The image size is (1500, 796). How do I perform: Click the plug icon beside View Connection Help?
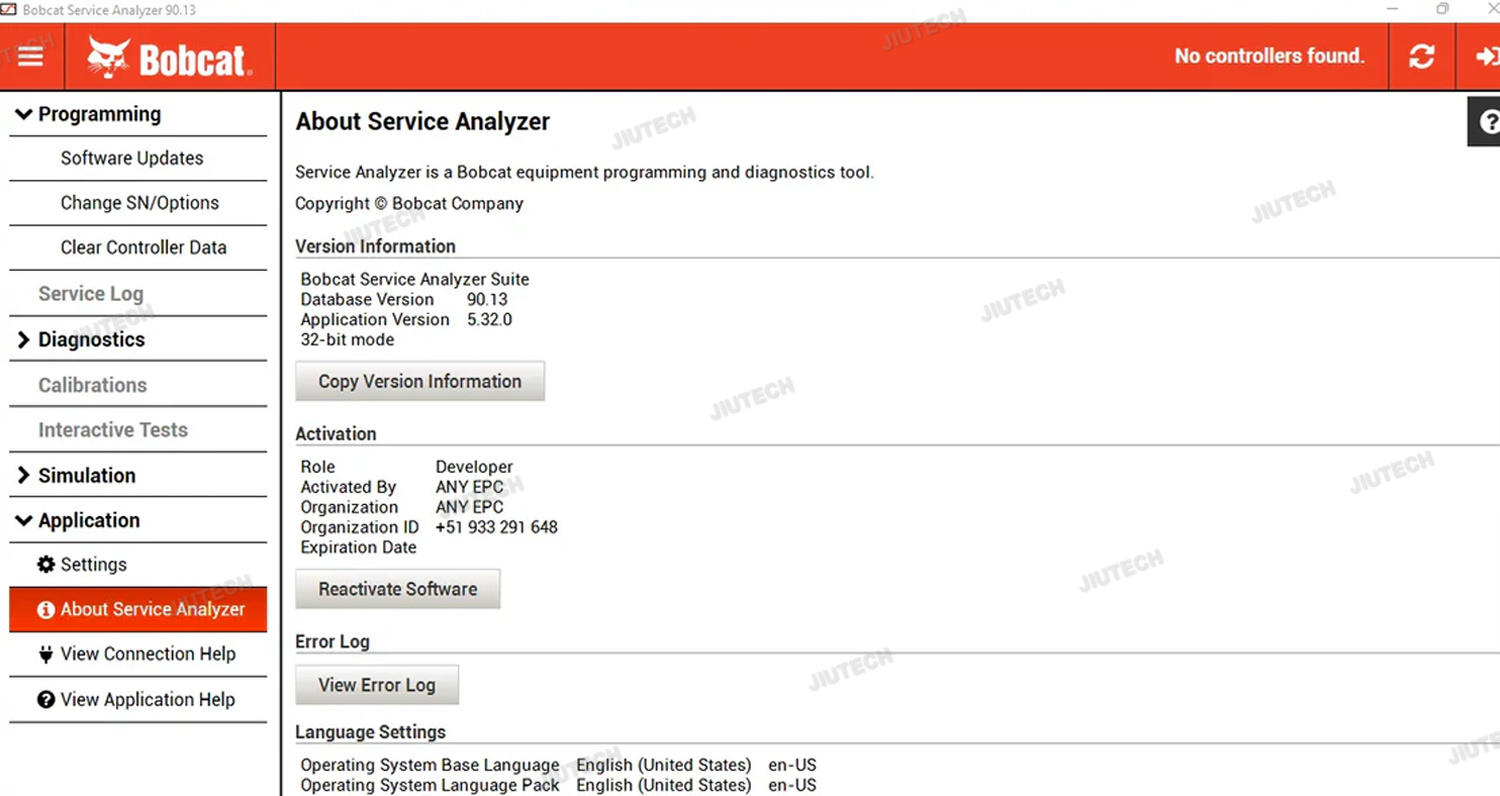pos(46,654)
